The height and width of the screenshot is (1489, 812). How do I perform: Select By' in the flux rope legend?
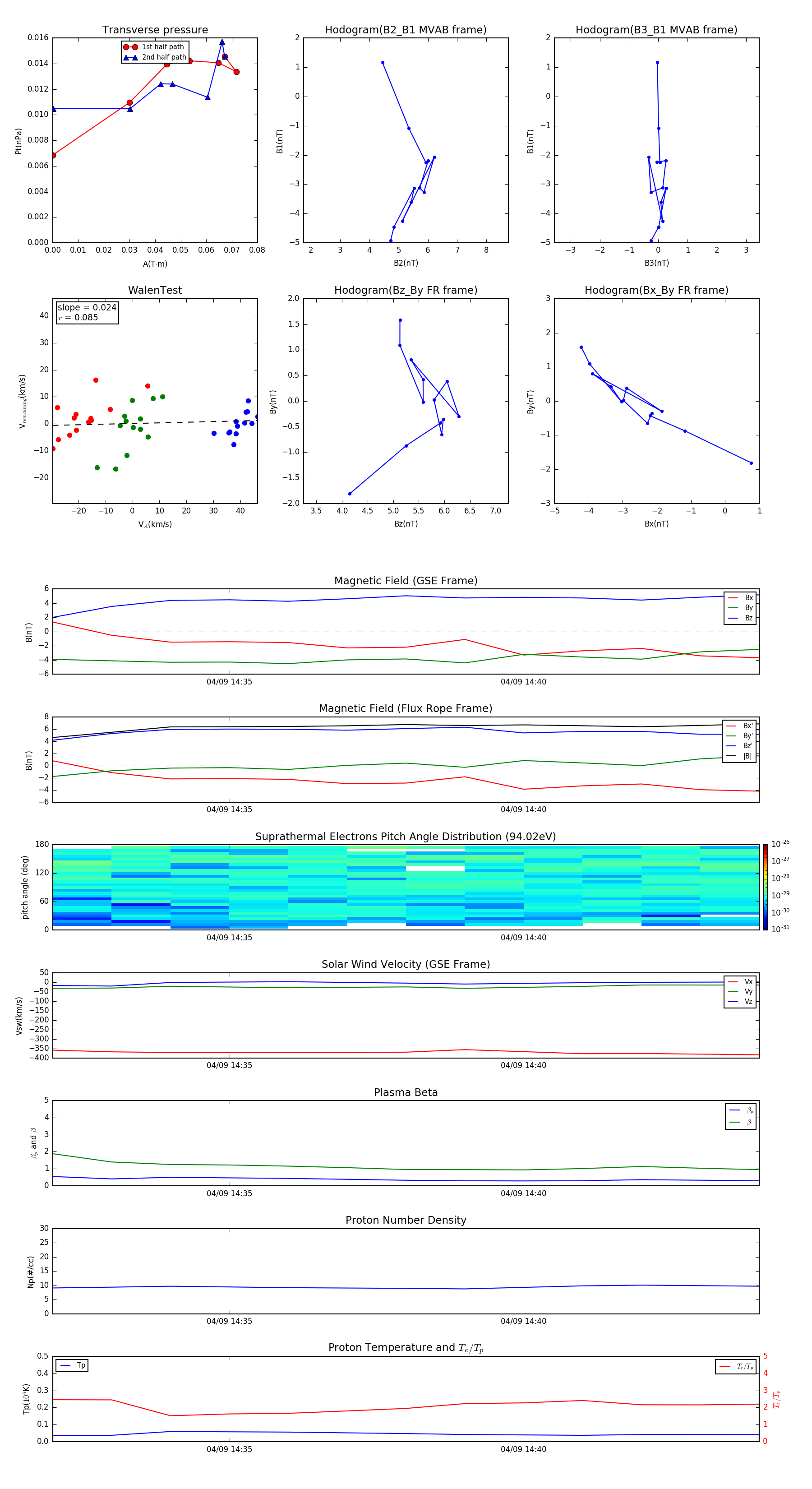pos(740,736)
